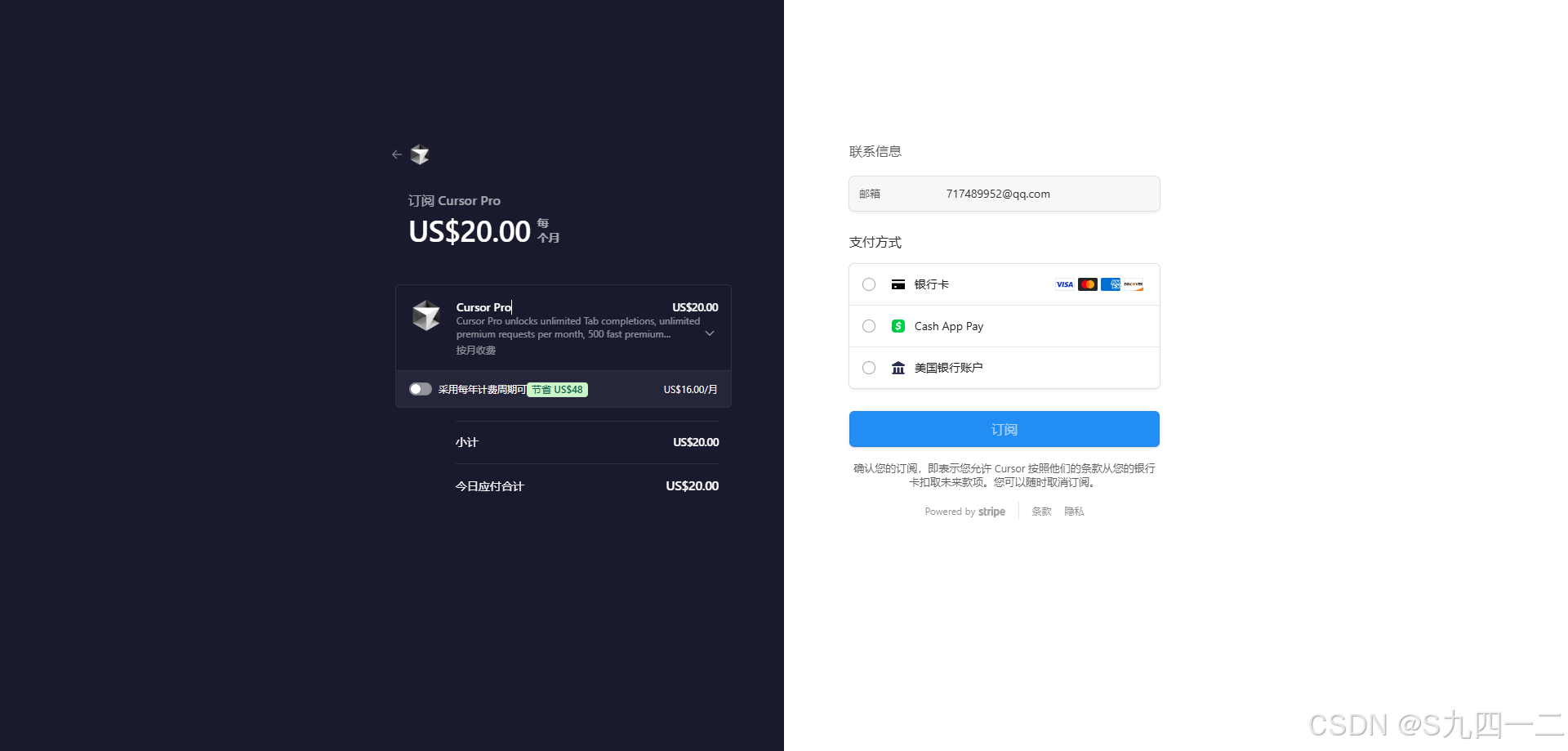Screen dimensions: 1568x751
Task: Click the 支付方式 section heading
Action: (x=875, y=242)
